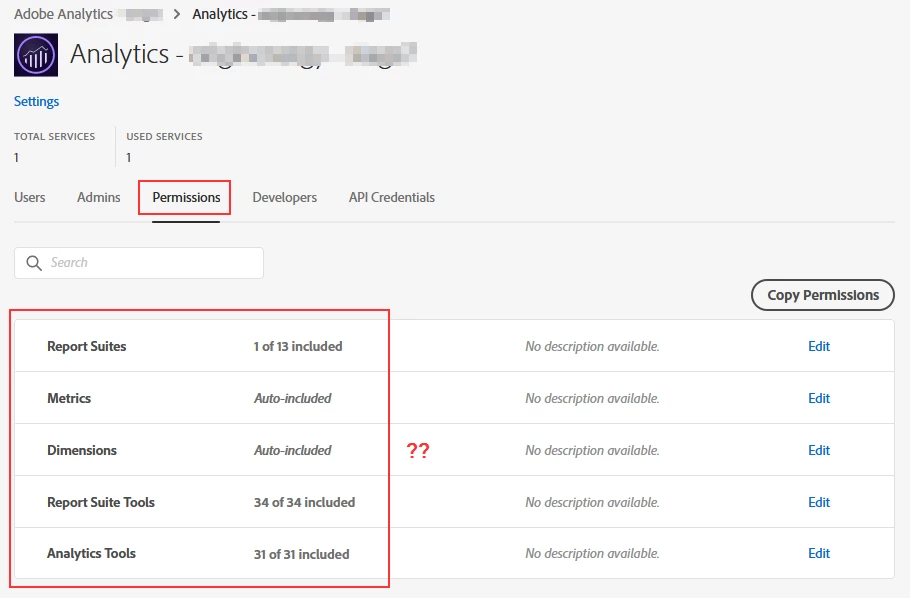Edit Analytics Tools permissions
The width and height of the screenshot is (910, 598).
[x=819, y=553]
